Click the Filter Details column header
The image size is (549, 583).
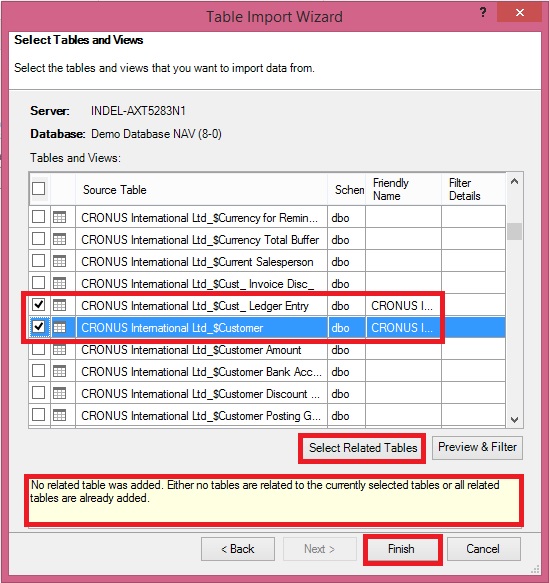(473, 189)
